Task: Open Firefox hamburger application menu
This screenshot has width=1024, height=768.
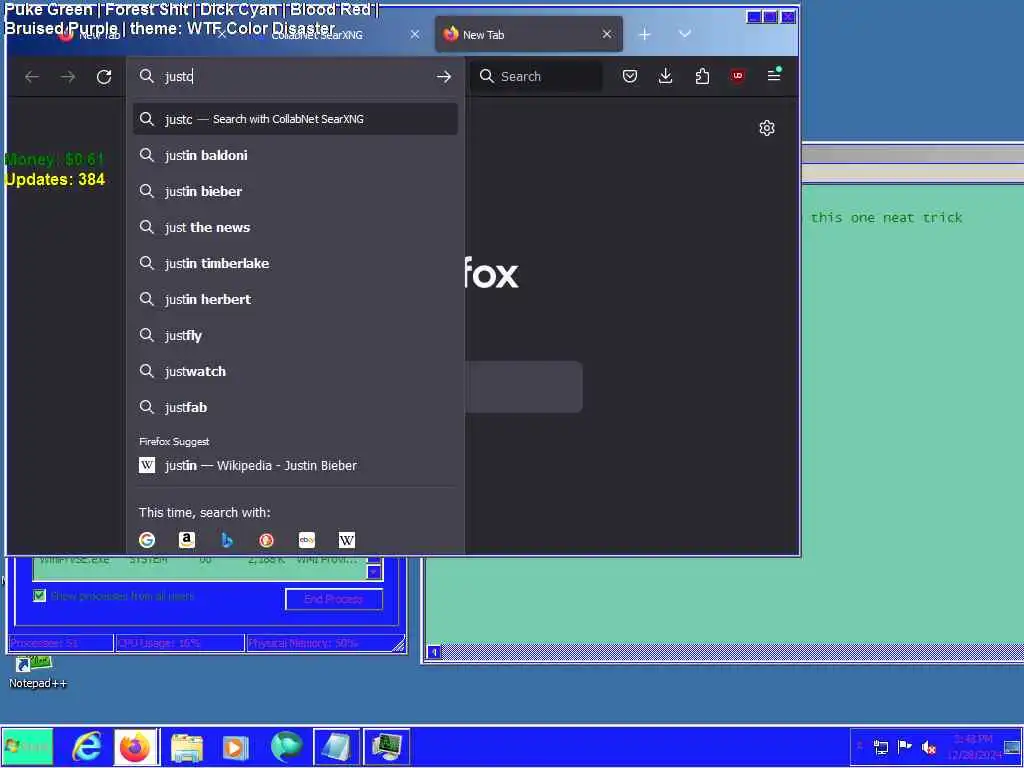Action: 774,76
